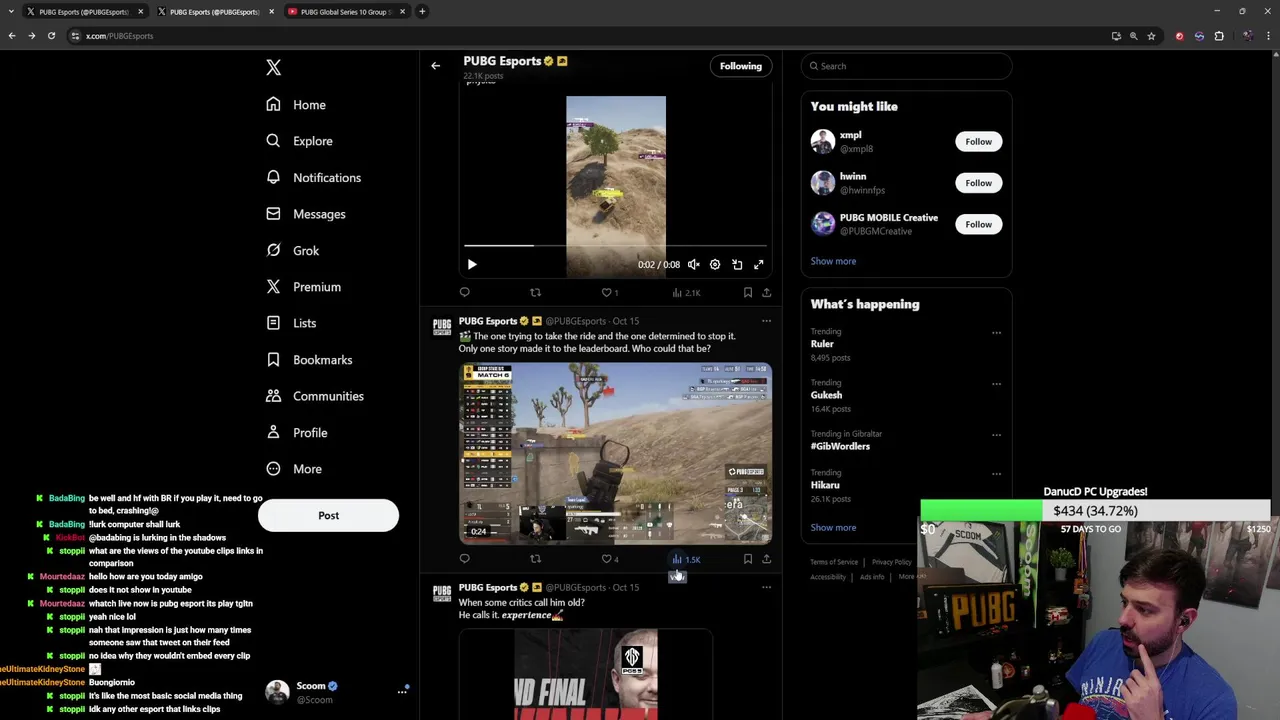The width and height of the screenshot is (1280, 720).
Task: Open Messages in the sidebar
Action: coord(305,214)
